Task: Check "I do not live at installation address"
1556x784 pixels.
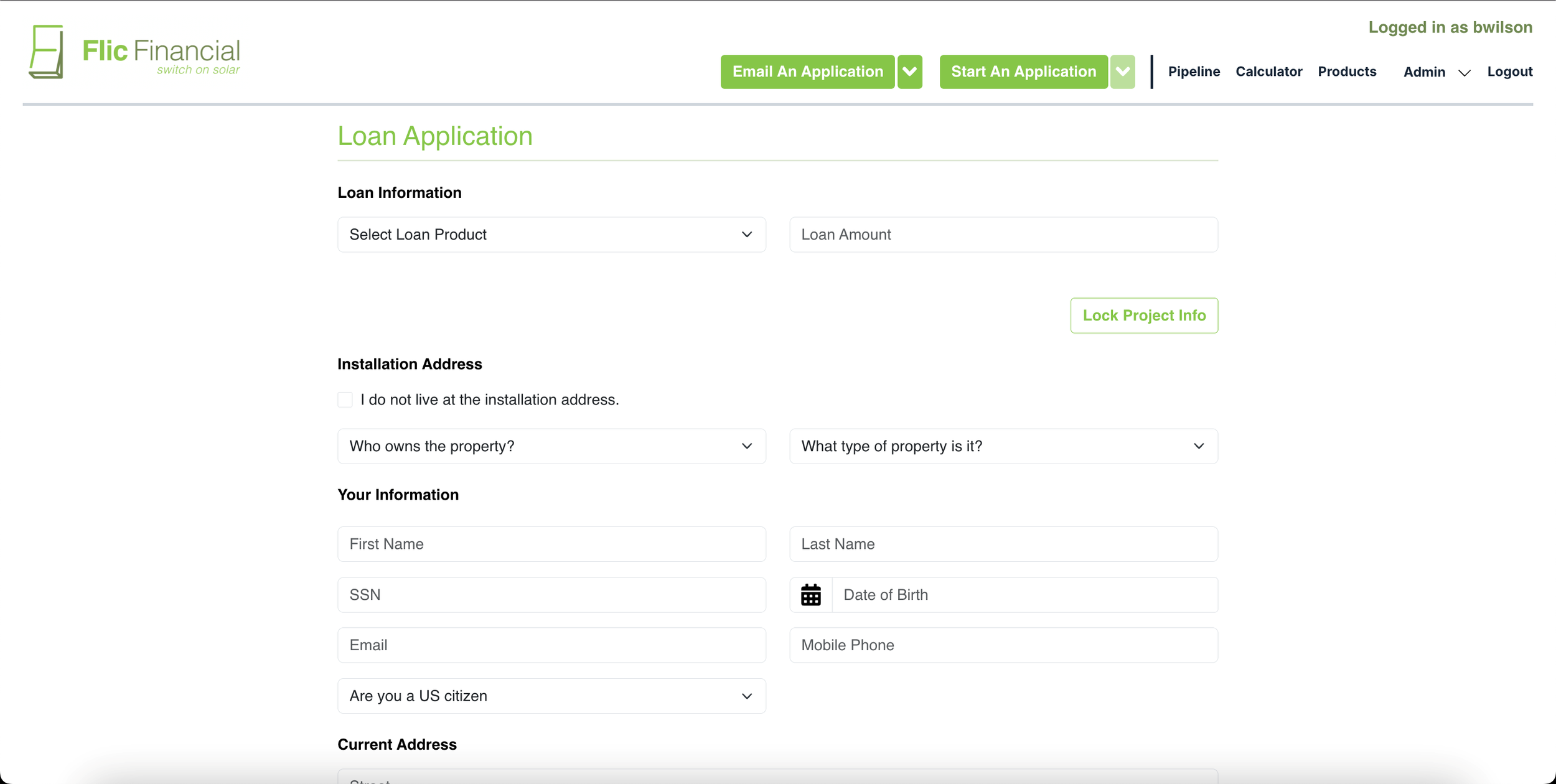Action: point(345,399)
